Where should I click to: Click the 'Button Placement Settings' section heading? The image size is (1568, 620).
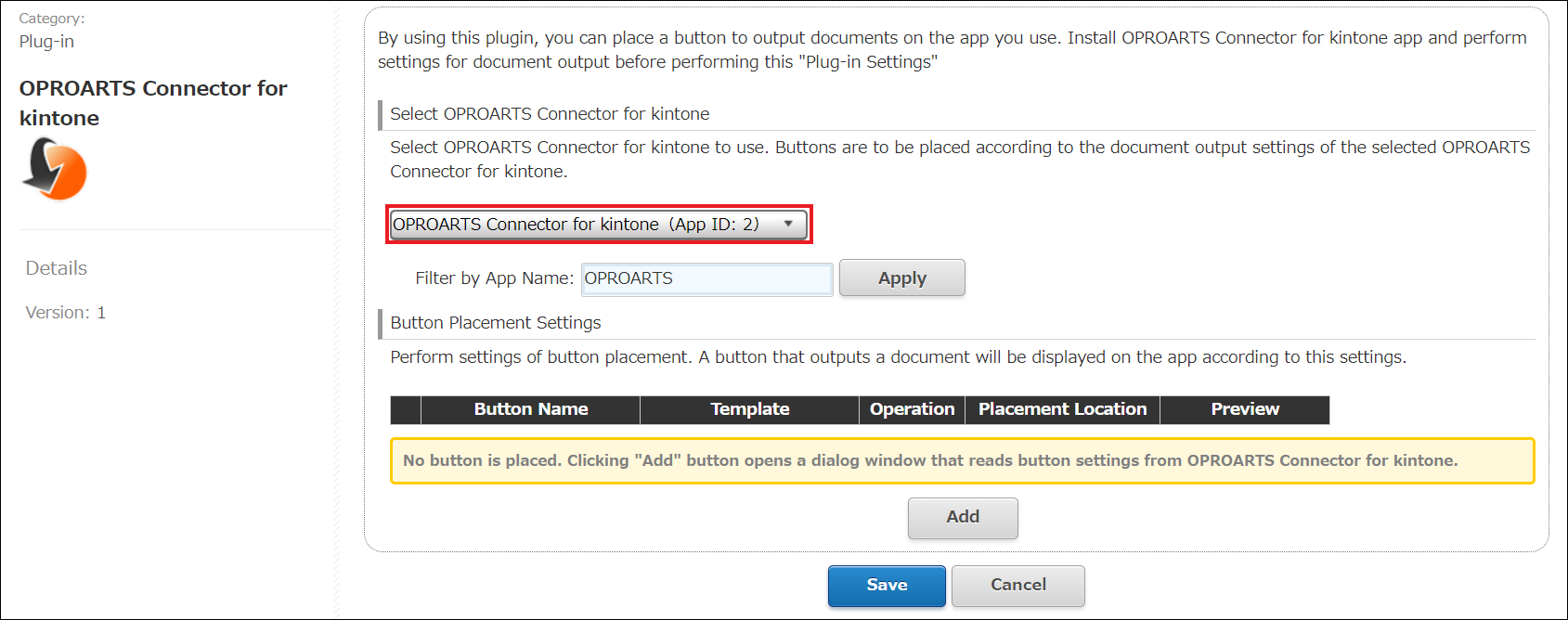click(x=496, y=323)
